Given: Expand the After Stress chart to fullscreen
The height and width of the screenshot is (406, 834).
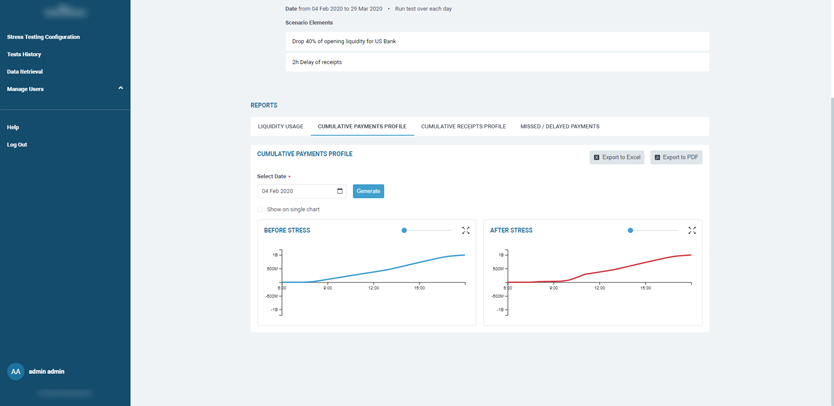Looking at the screenshot, I should [692, 231].
